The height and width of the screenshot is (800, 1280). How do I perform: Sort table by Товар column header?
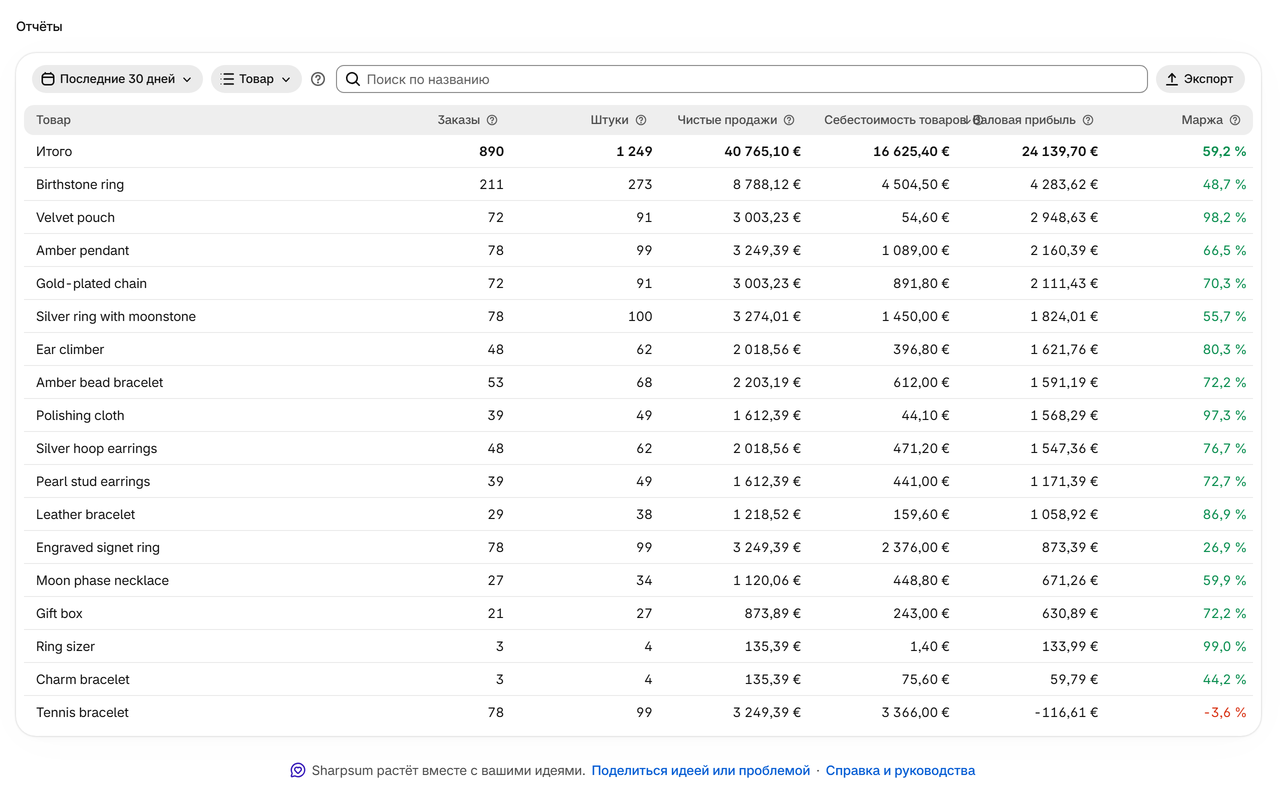(54, 120)
